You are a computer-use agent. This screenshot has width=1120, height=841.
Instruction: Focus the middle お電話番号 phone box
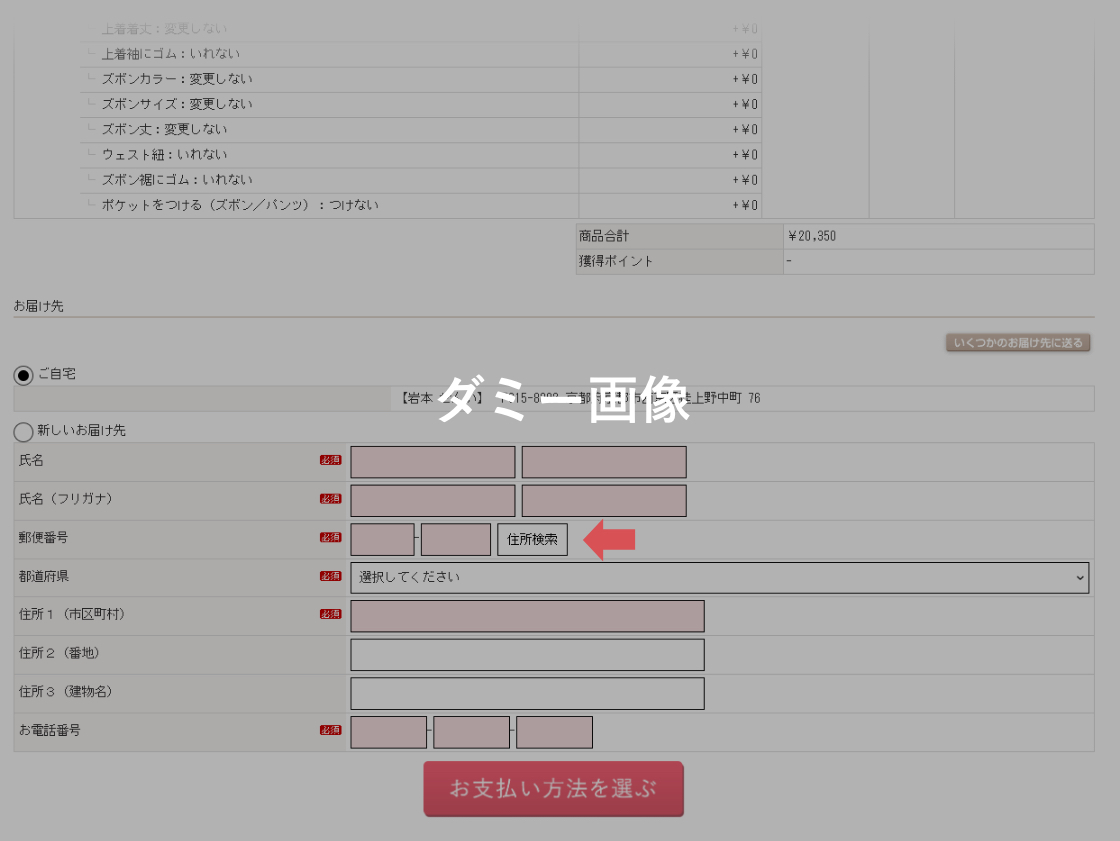[471, 732]
